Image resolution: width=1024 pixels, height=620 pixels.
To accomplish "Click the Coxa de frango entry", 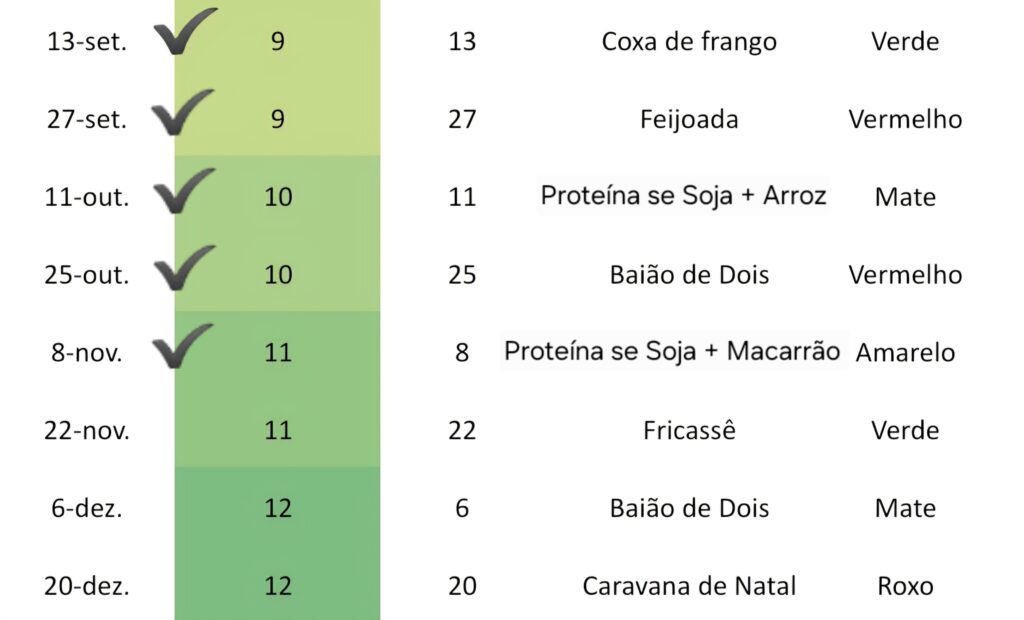I will 689,42.
